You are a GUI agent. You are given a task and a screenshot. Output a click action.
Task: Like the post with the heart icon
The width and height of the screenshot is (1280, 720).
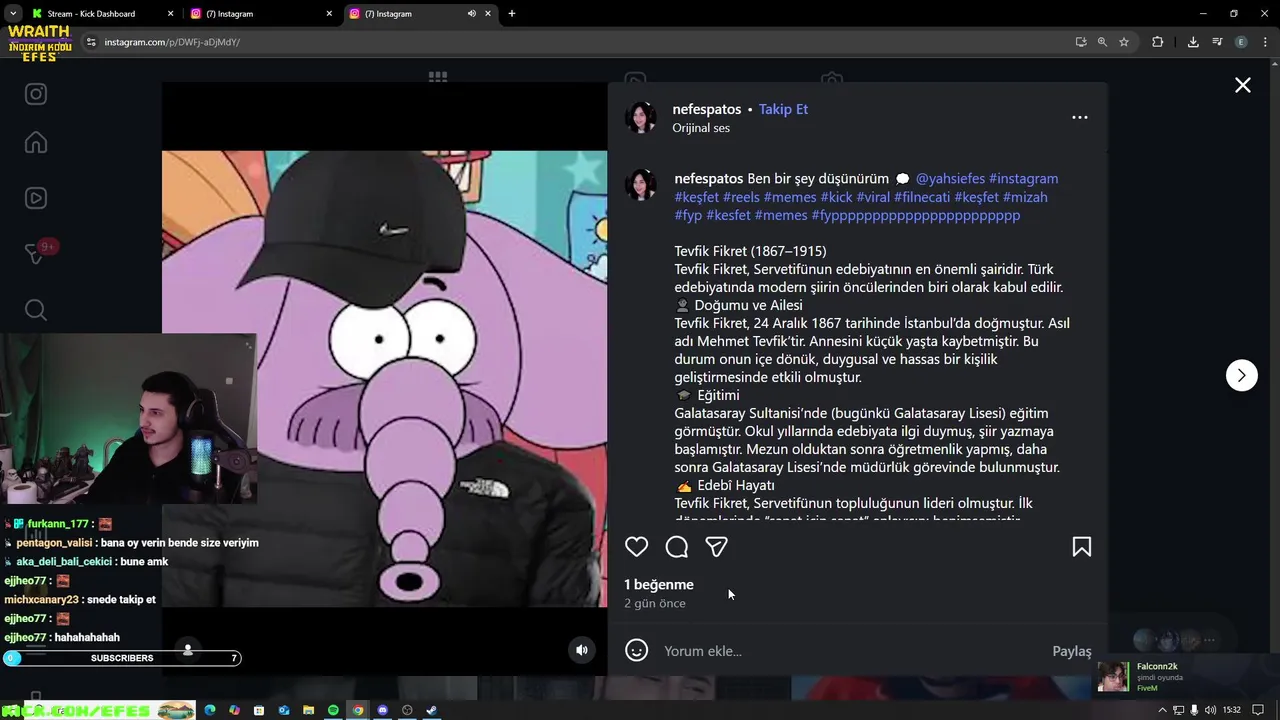coord(636,547)
